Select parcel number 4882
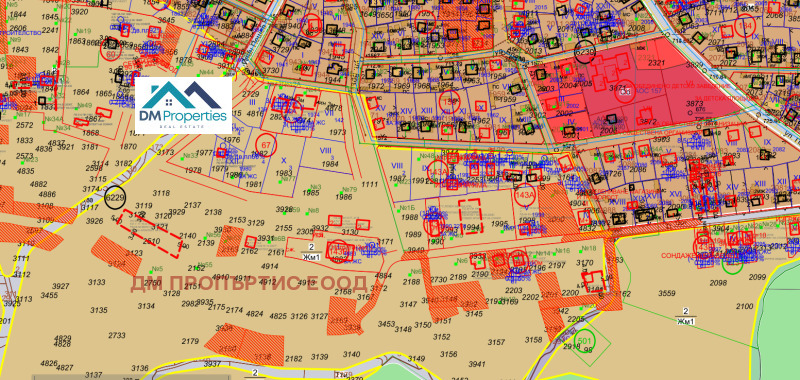 click(x=39, y=184)
